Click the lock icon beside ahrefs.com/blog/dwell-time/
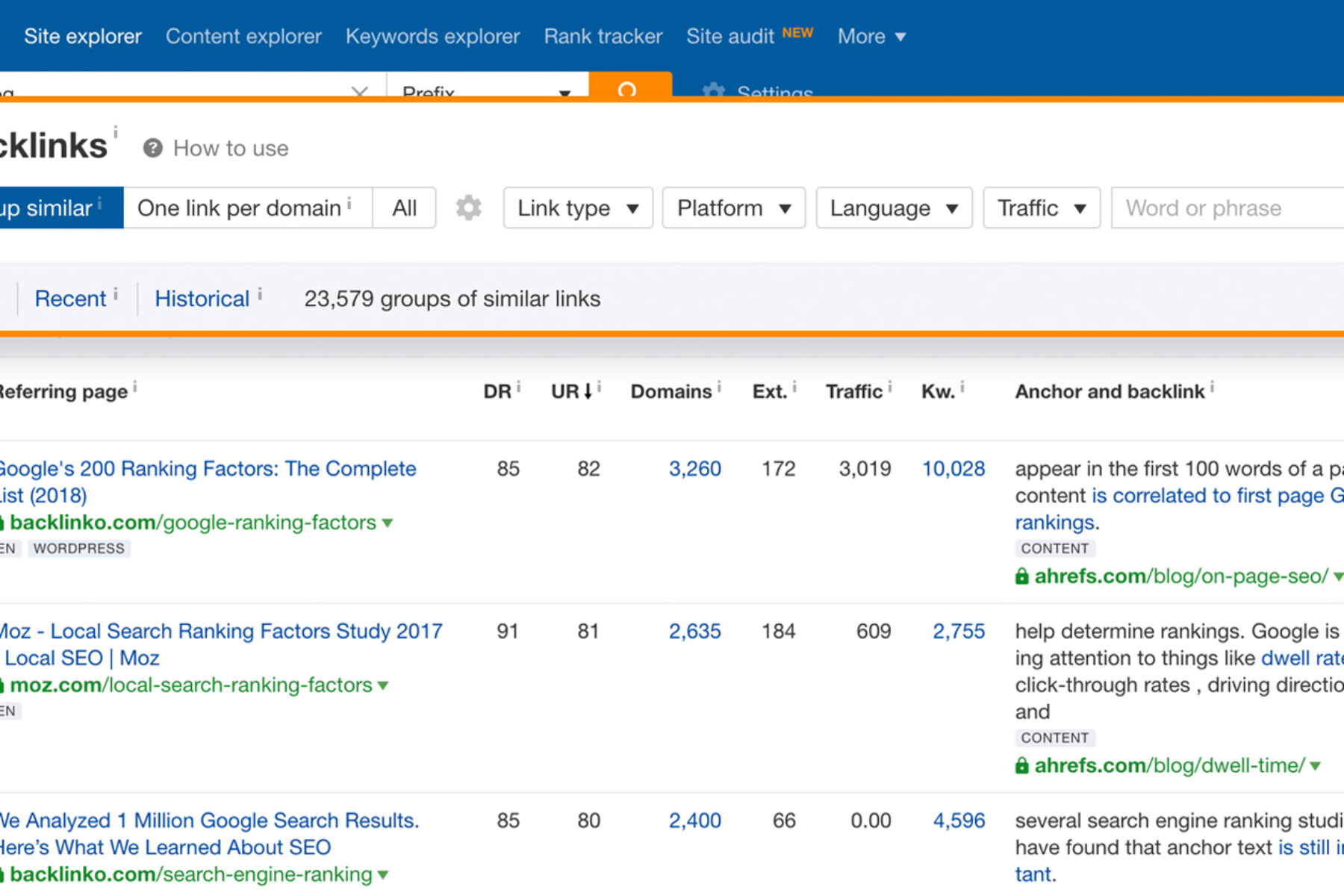1344x896 pixels. point(1021,766)
